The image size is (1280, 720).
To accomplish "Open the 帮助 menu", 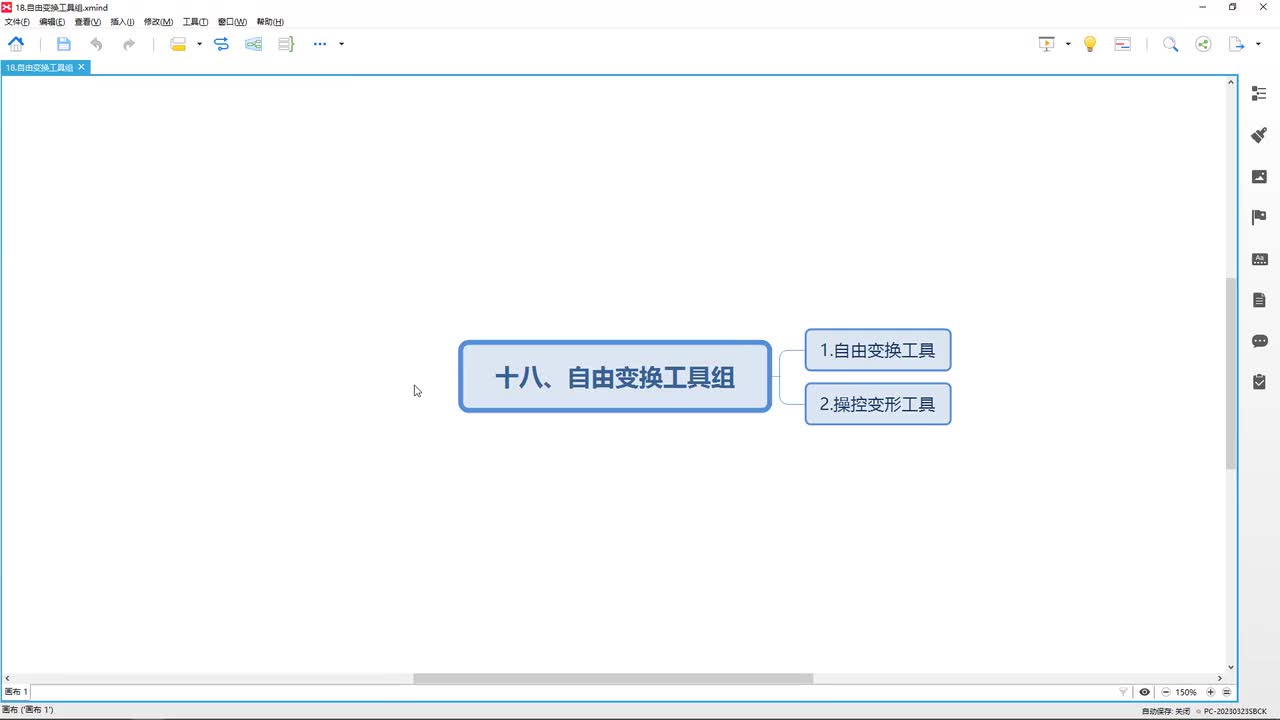I will [270, 22].
